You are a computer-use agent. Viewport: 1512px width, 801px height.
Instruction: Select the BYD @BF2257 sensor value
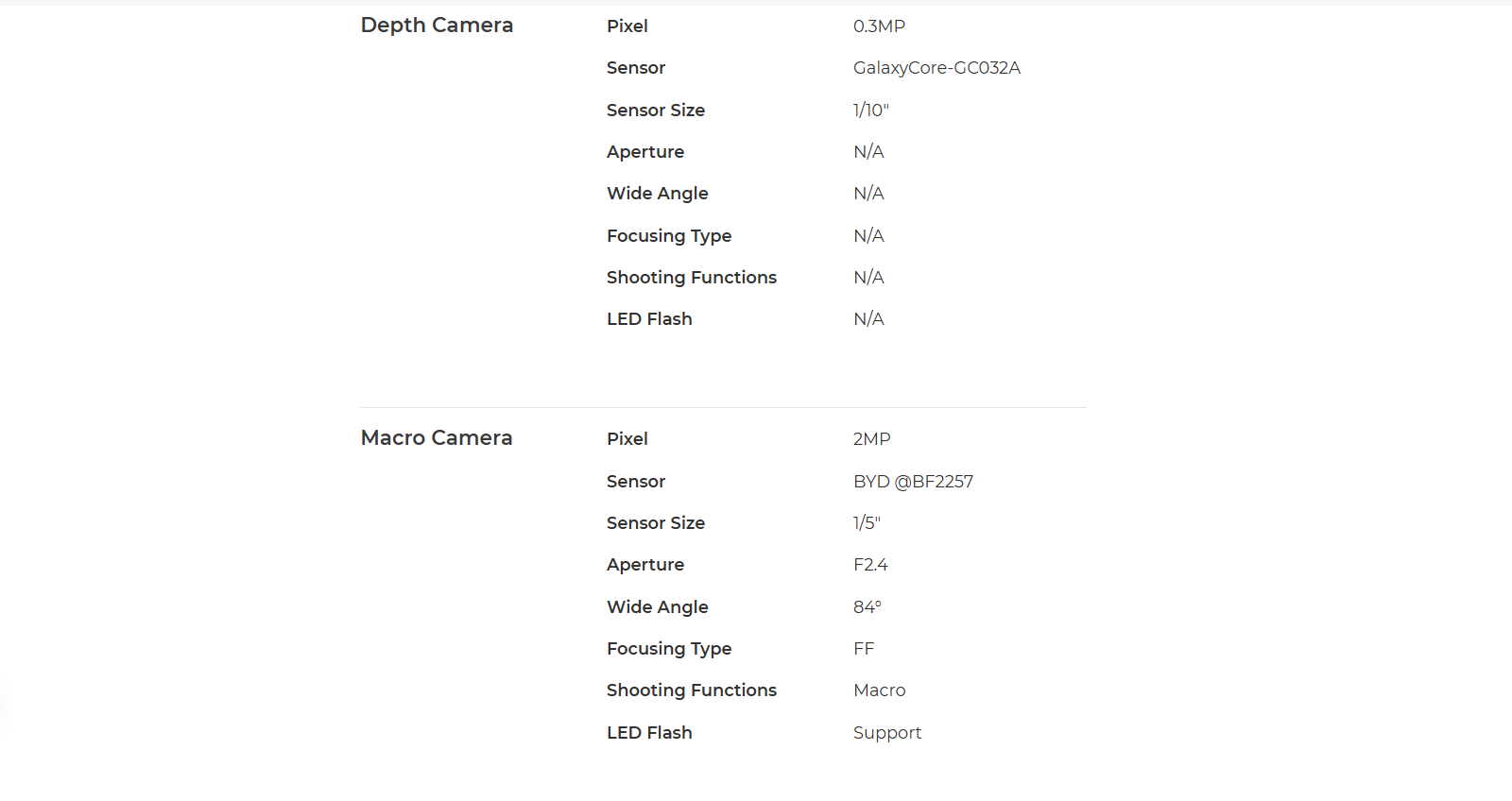pyautogui.click(x=913, y=482)
